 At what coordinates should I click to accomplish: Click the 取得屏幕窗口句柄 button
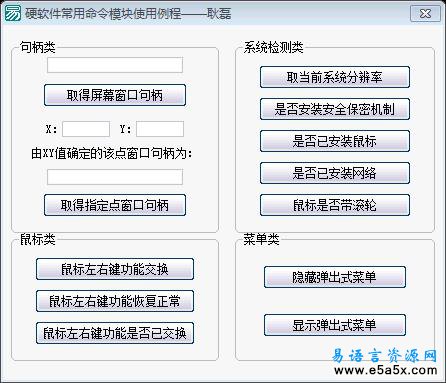115,95
